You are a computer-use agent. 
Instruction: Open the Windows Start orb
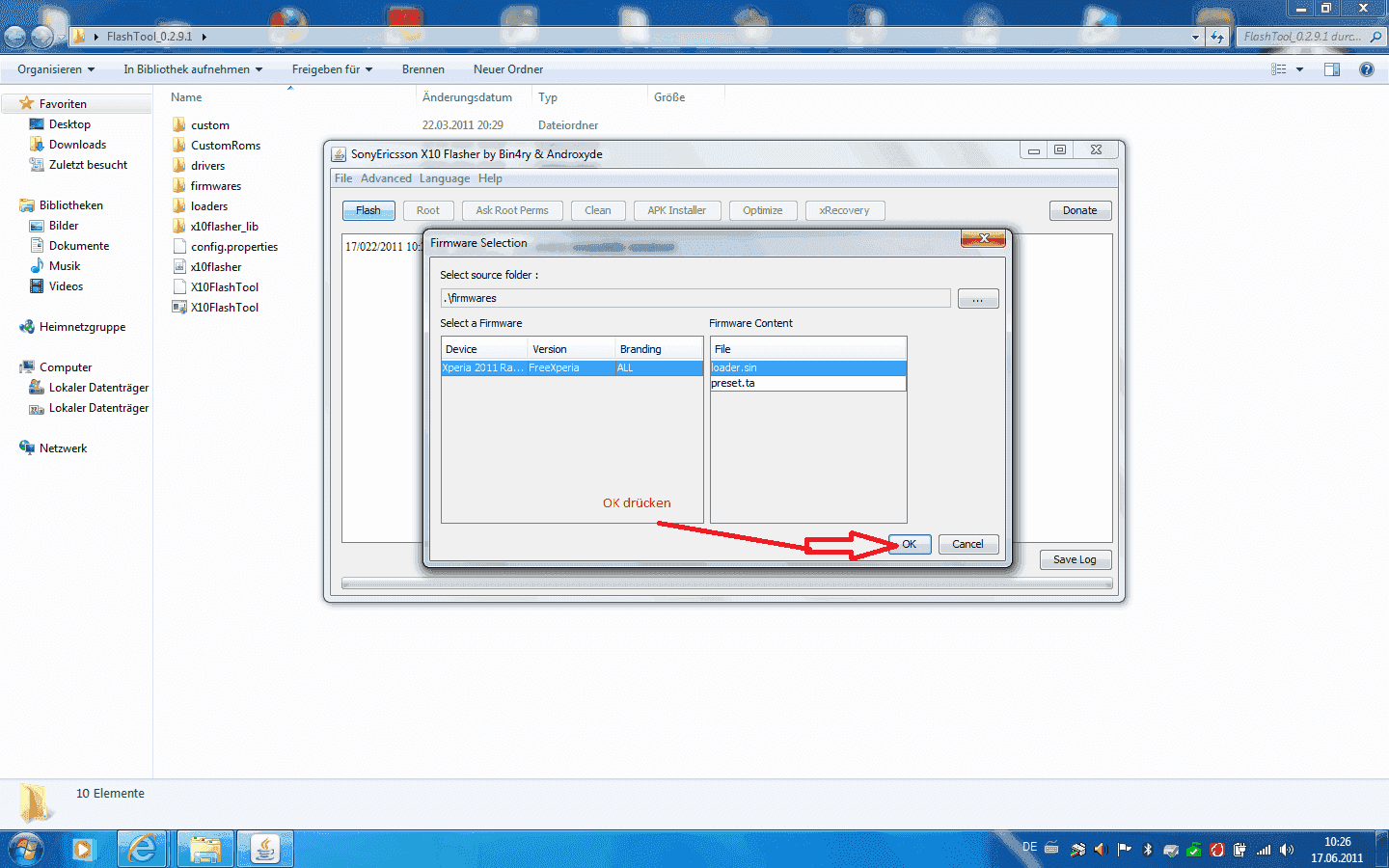26,850
